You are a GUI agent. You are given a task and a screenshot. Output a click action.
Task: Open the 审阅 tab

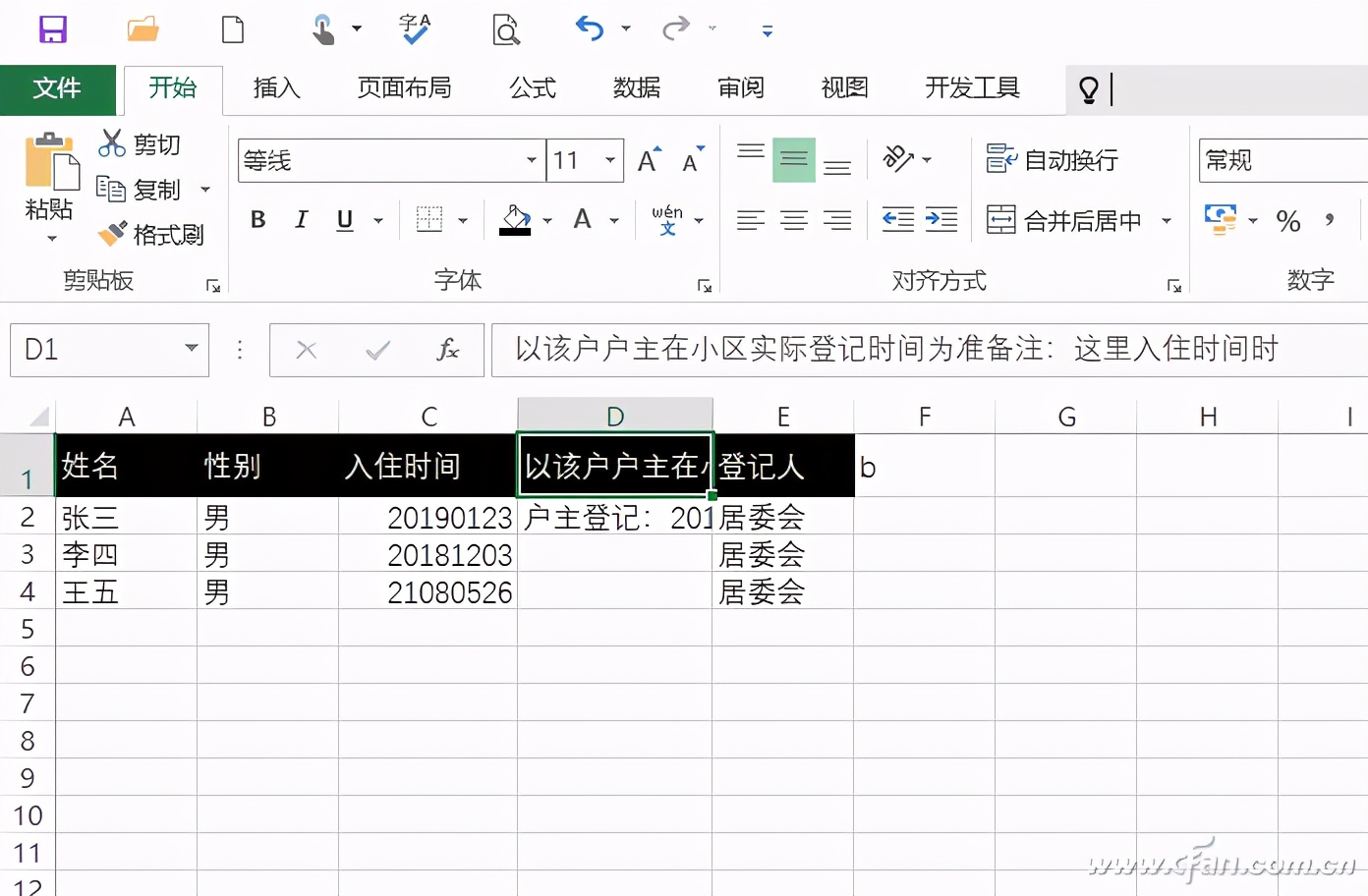tap(741, 88)
